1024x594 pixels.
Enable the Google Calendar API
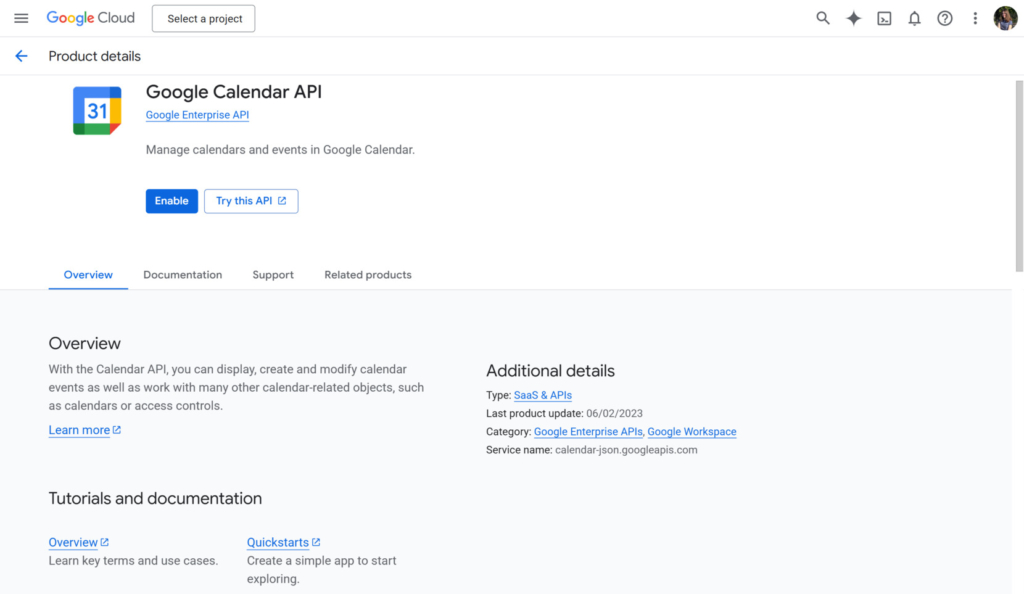pyautogui.click(x=171, y=200)
